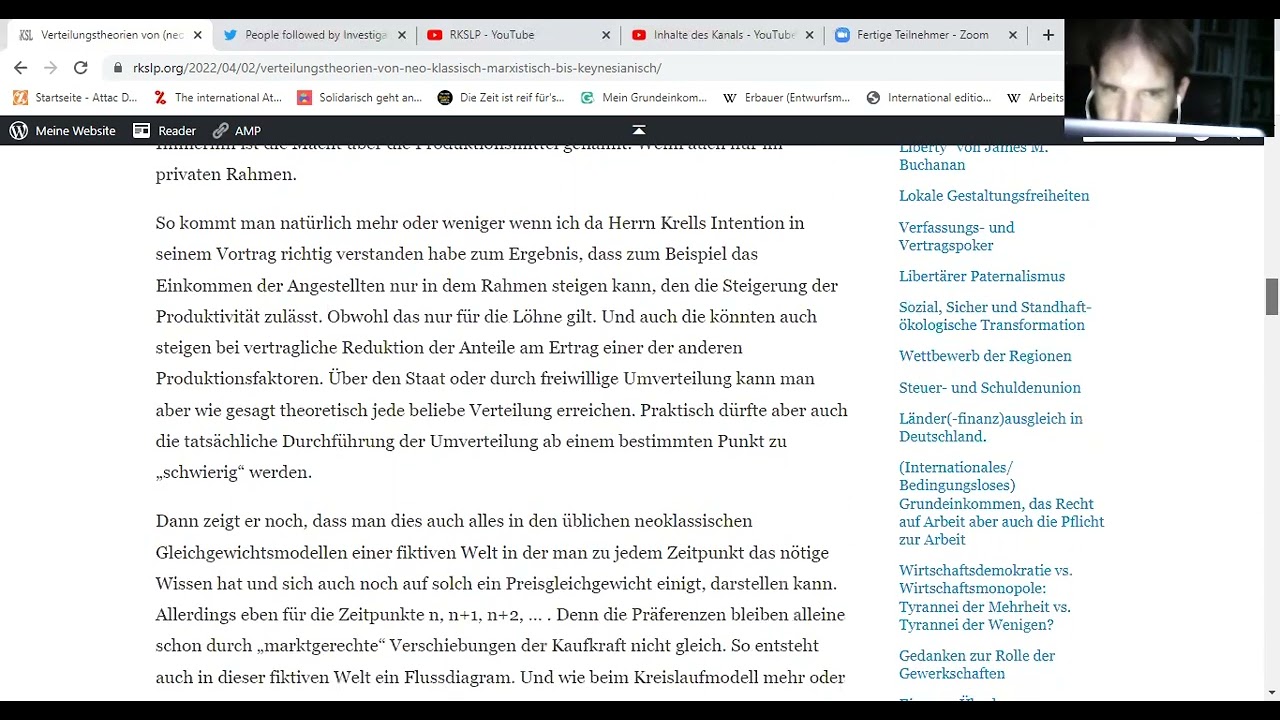This screenshot has width=1280, height=720.
Task: Switch to the RKSLP - YouTube tab
Action: 516,35
